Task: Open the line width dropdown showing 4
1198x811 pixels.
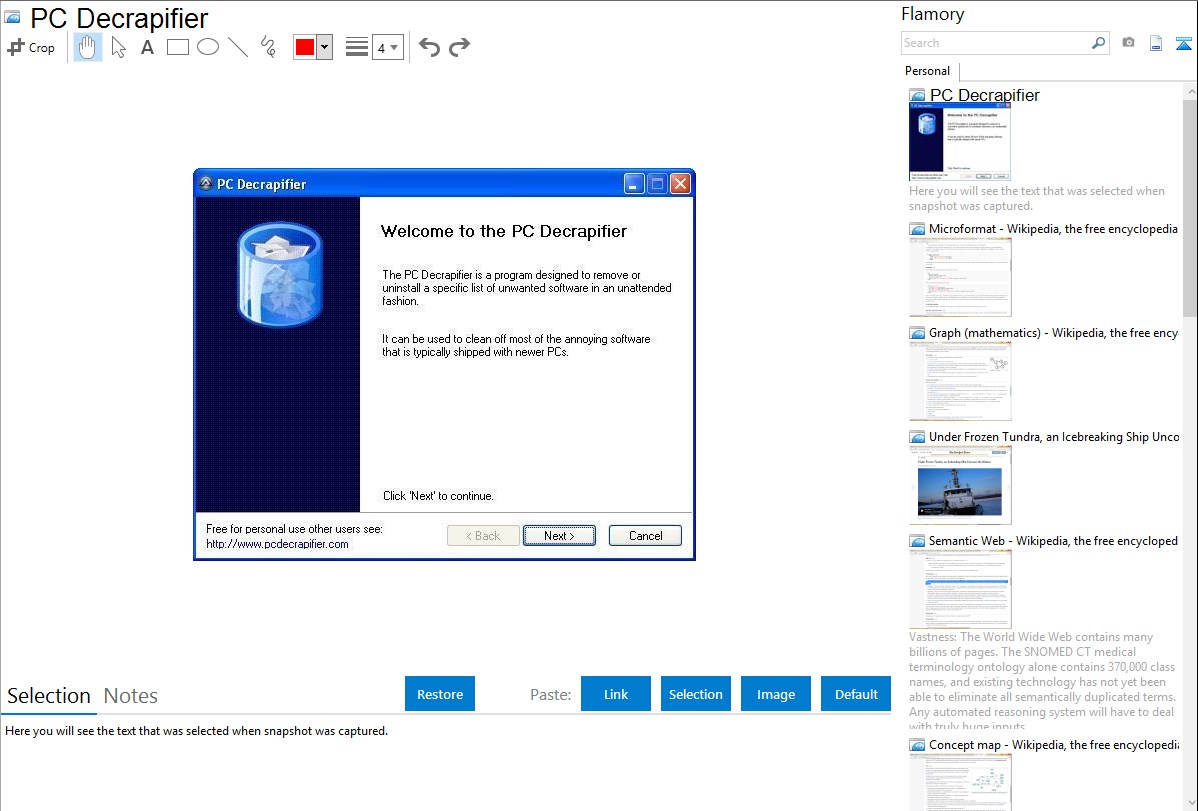Action: 387,47
